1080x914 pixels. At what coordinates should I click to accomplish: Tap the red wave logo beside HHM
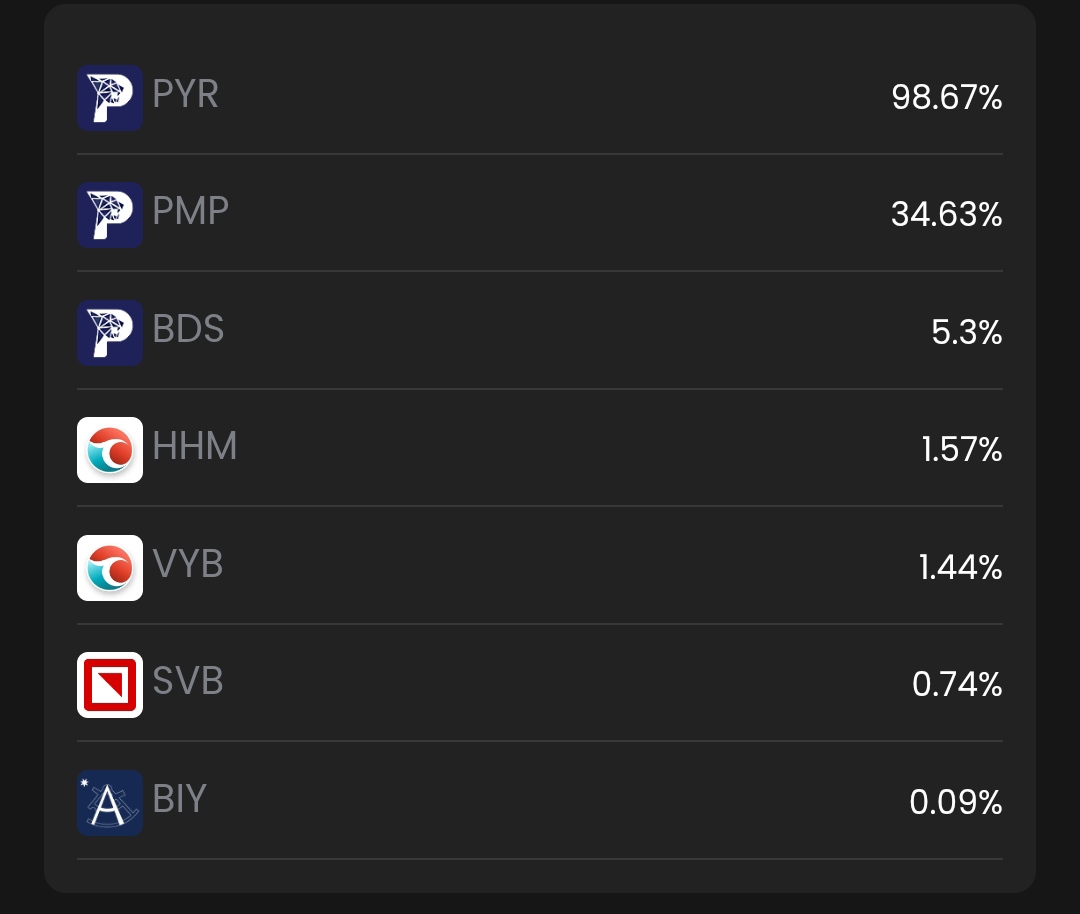tap(110, 450)
